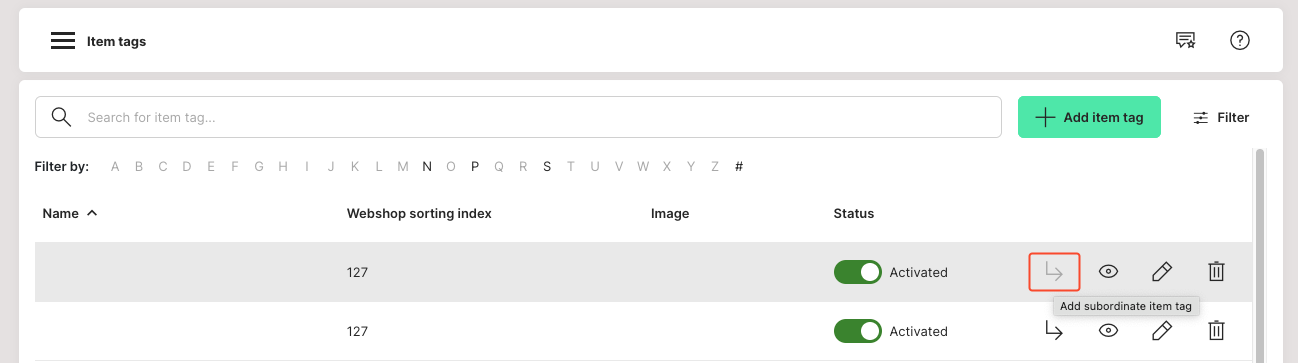The height and width of the screenshot is (363, 1298).
Task: Filter item tags by # symbol
Action: click(x=739, y=167)
